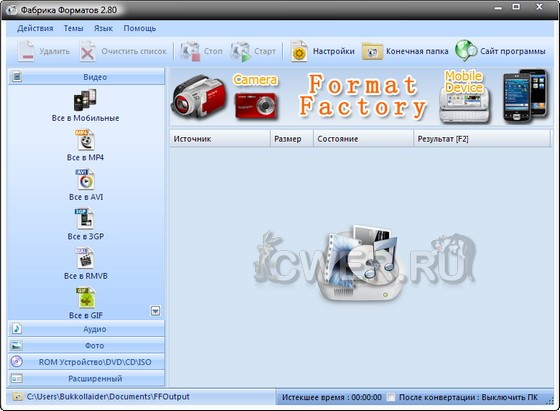Screen dimensions: 560x411
Task: Close the Фабрика Форматов window
Action: pyautogui.click(x=539, y=6)
